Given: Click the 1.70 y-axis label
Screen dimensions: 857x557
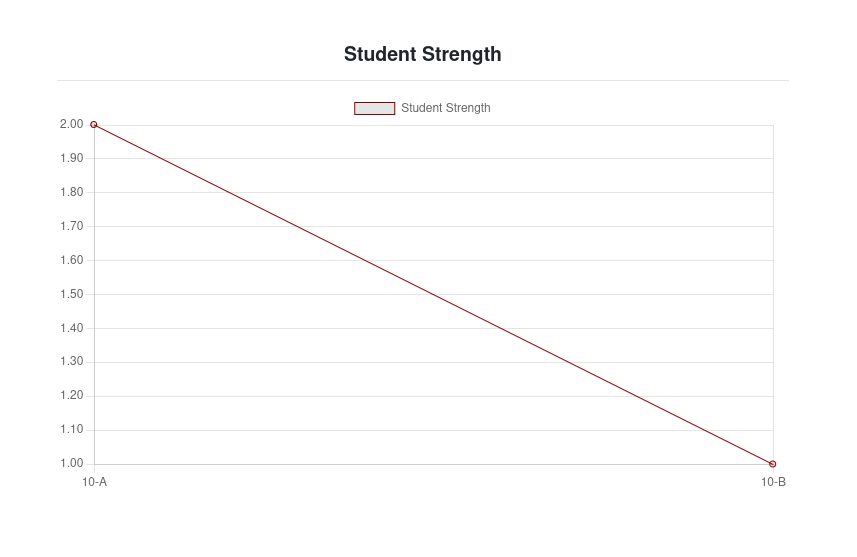Looking at the screenshot, I should coord(71,226).
